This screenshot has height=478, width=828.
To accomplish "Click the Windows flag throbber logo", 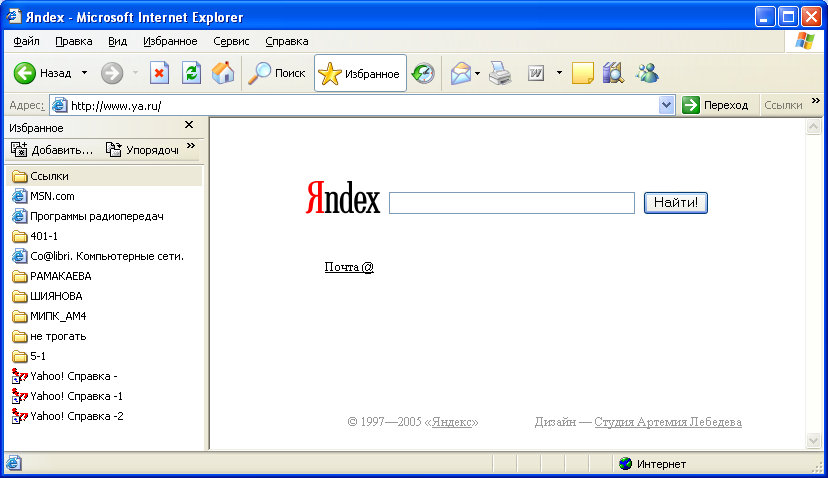I will pyautogui.click(x=805, y=41).
